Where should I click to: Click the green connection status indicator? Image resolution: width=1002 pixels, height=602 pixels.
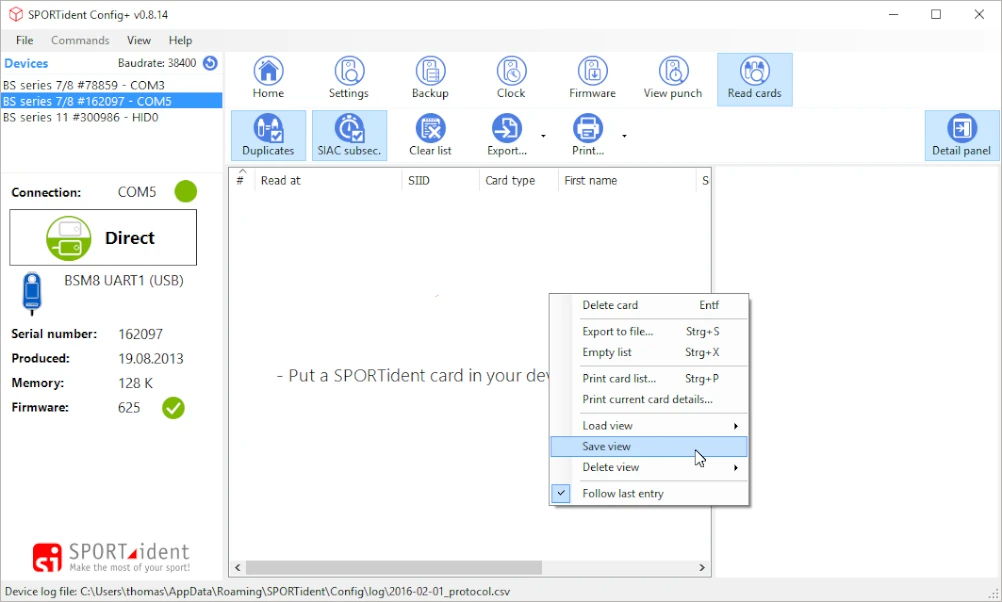186,191
